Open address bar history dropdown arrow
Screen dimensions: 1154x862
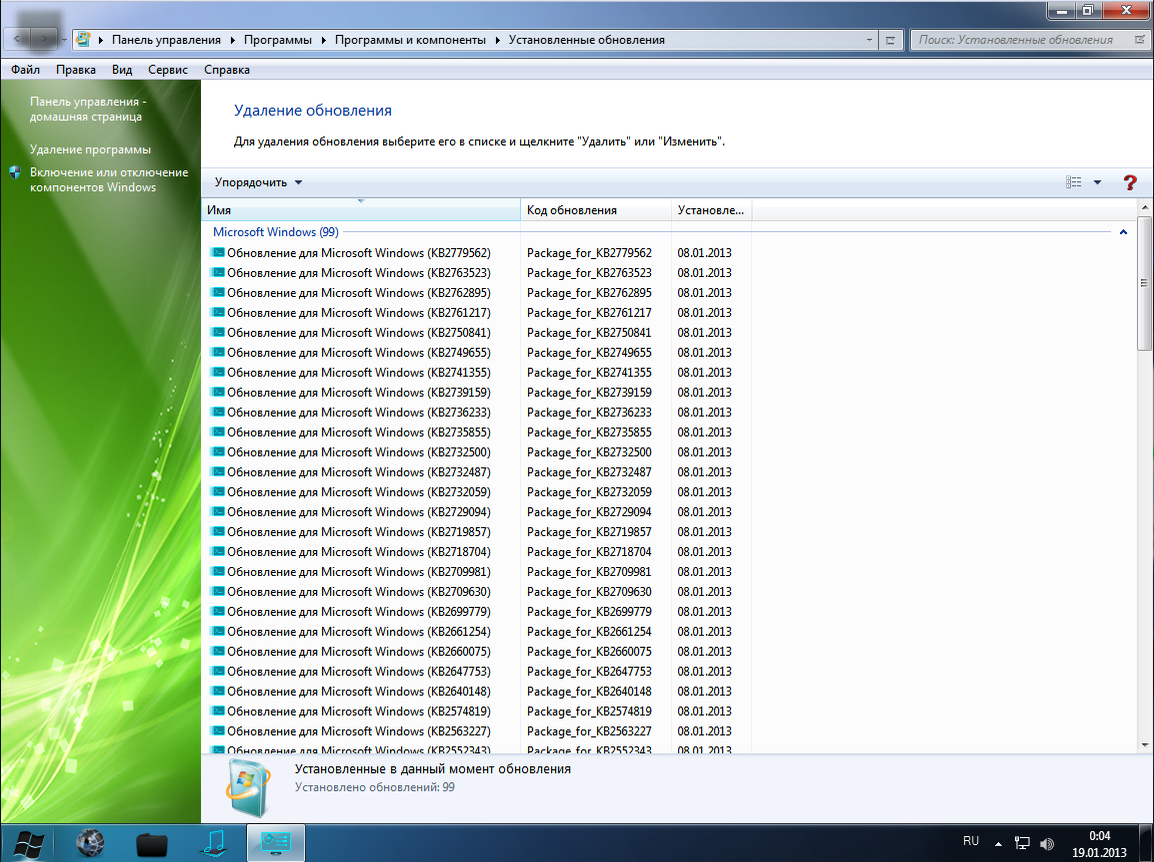click(x=869, y=40)
